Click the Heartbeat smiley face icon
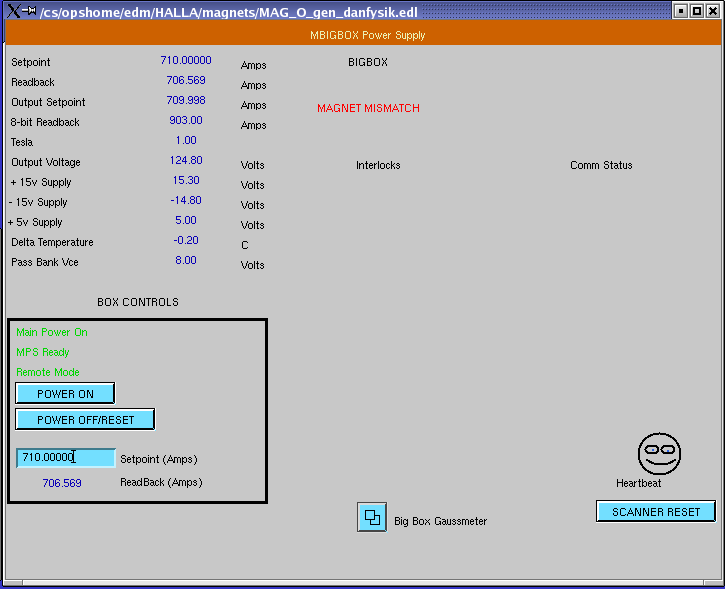The height and width of the screenshot is (589, 725). (x=659, y=454)
